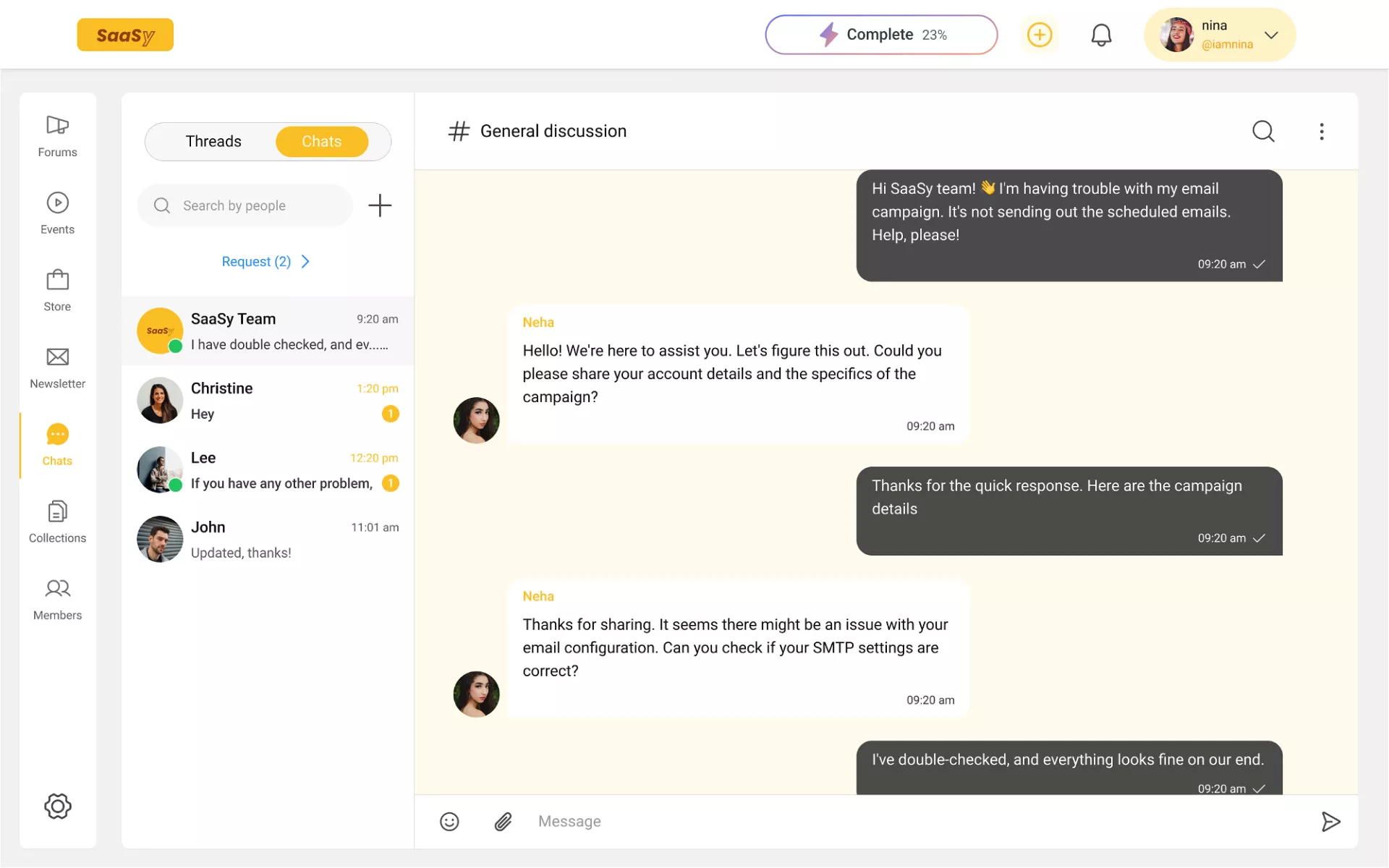Viewport: 1389px width, 868px height.
Task: Attach a file with paperclip icon
Action: click(x=503, y=821)
